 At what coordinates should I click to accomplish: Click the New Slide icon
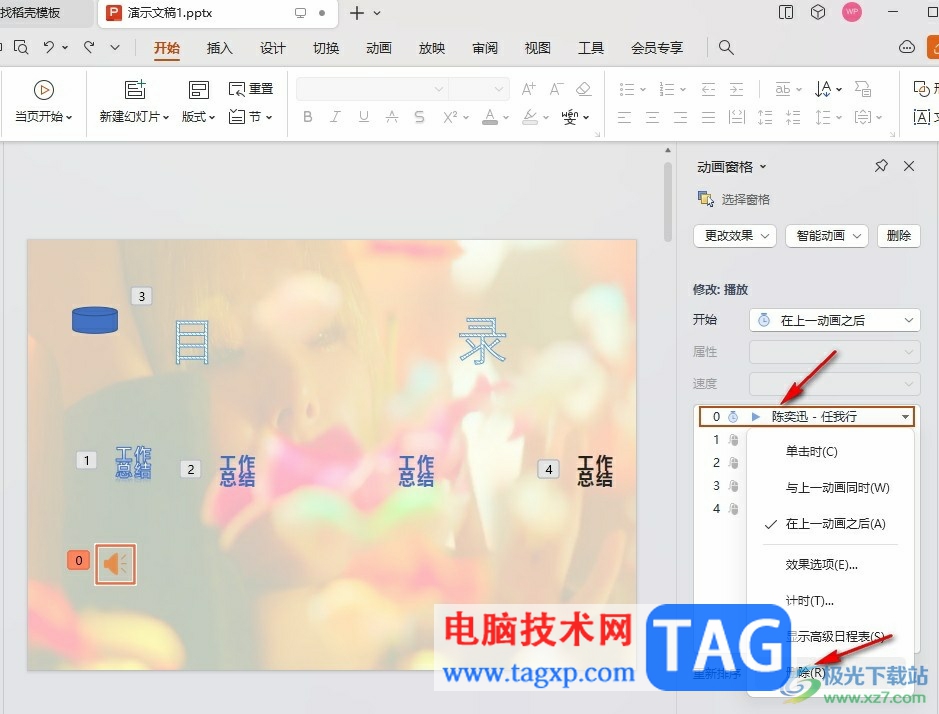[x=135, y=89]
